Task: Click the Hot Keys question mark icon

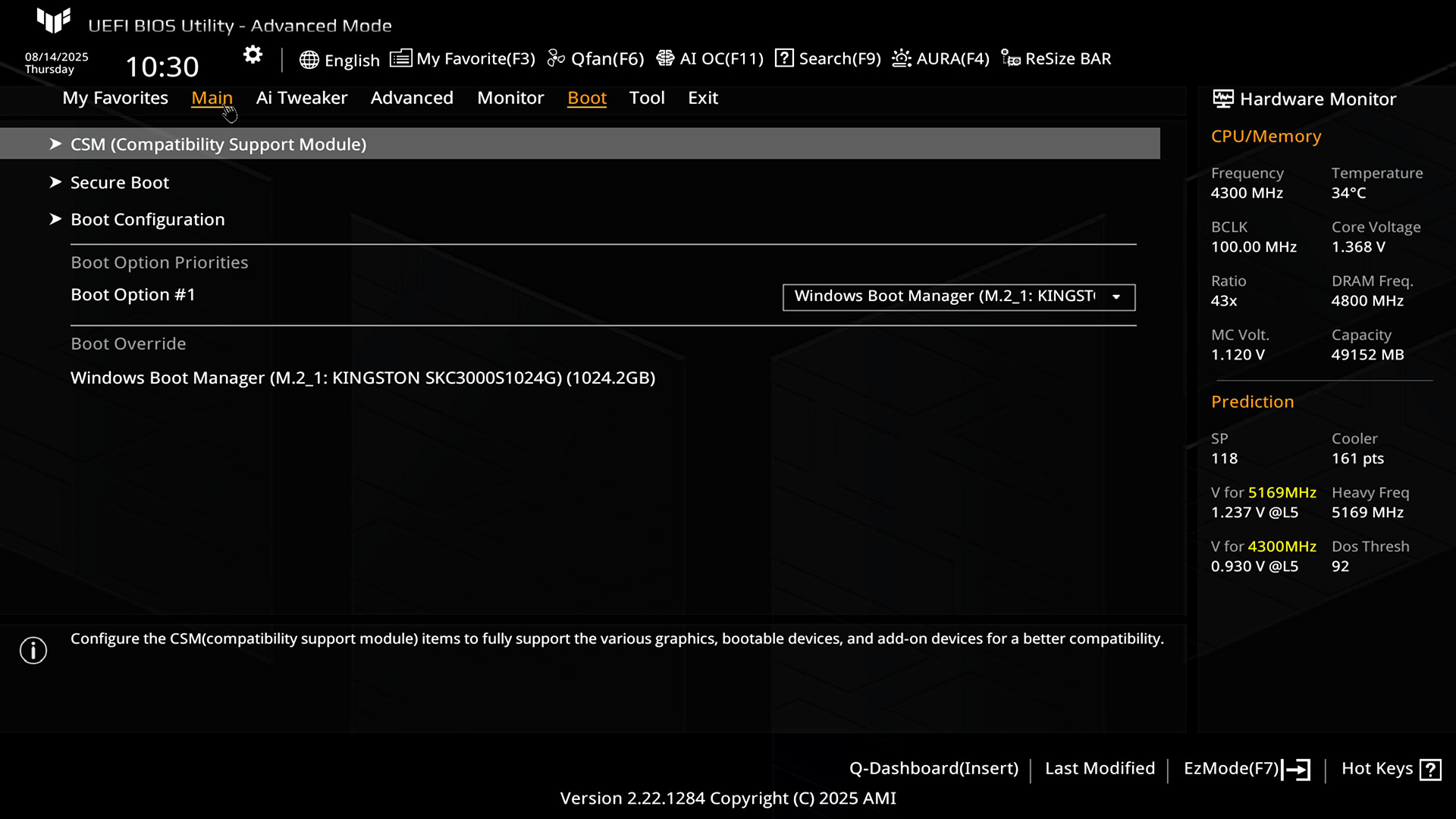Action: click(x=1430, y=770)
